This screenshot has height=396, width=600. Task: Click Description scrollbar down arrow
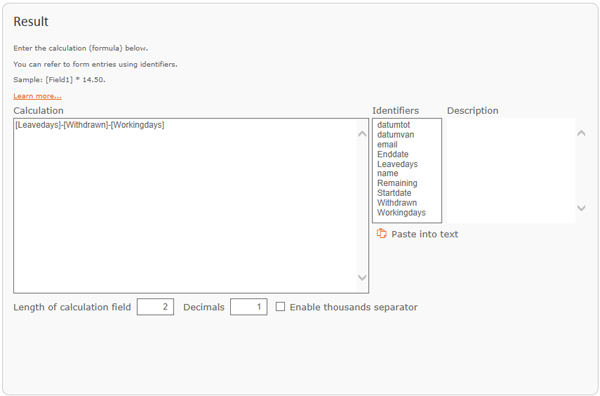point(581,208)
